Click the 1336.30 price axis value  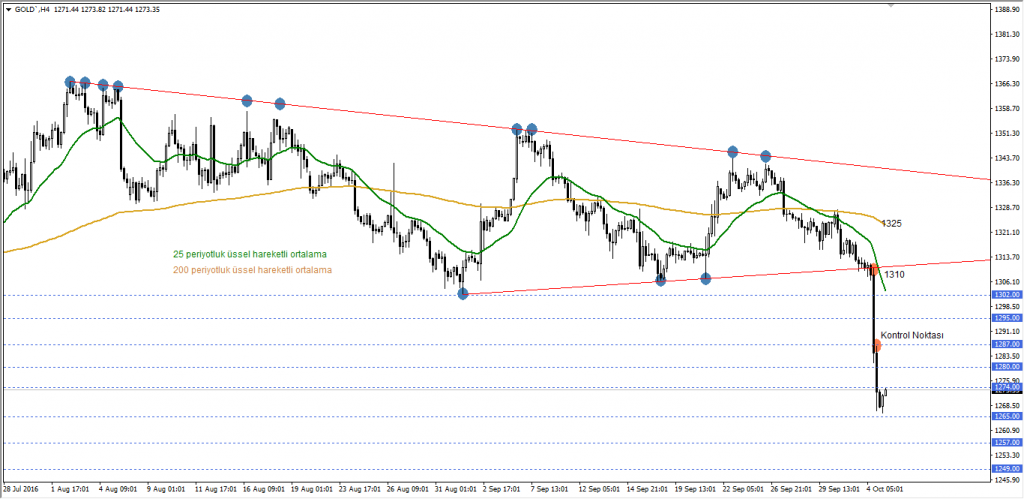[x=1008, y=183]
